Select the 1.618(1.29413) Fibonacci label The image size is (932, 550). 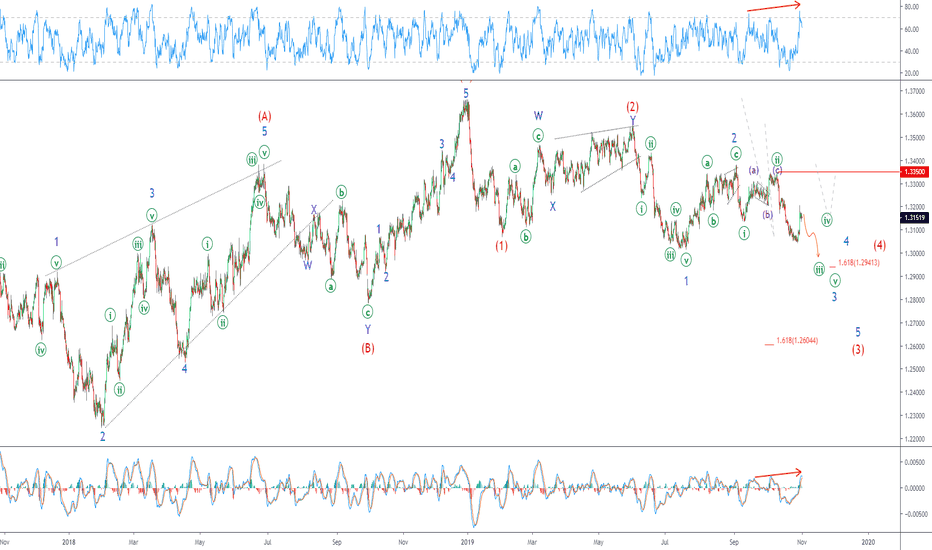(x=859, y=262)
